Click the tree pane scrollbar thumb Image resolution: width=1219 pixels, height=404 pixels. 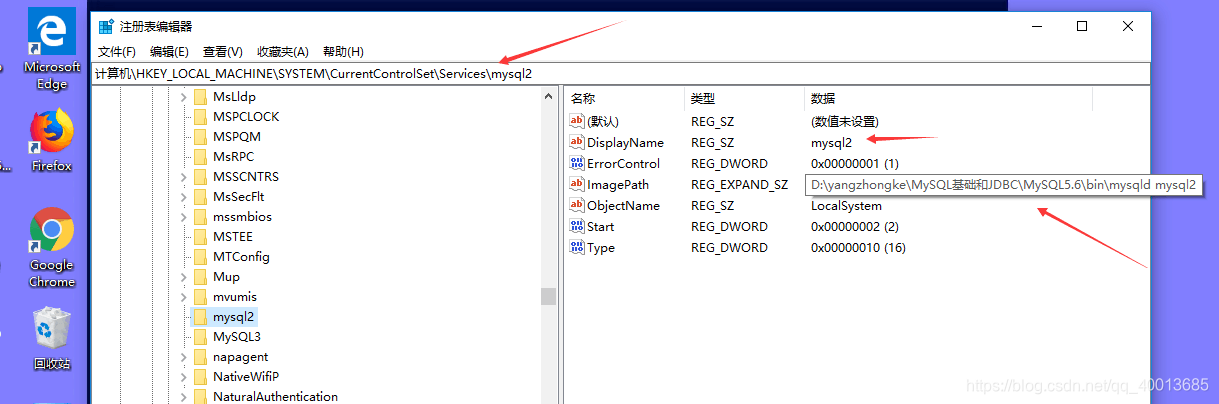(548, 297)
